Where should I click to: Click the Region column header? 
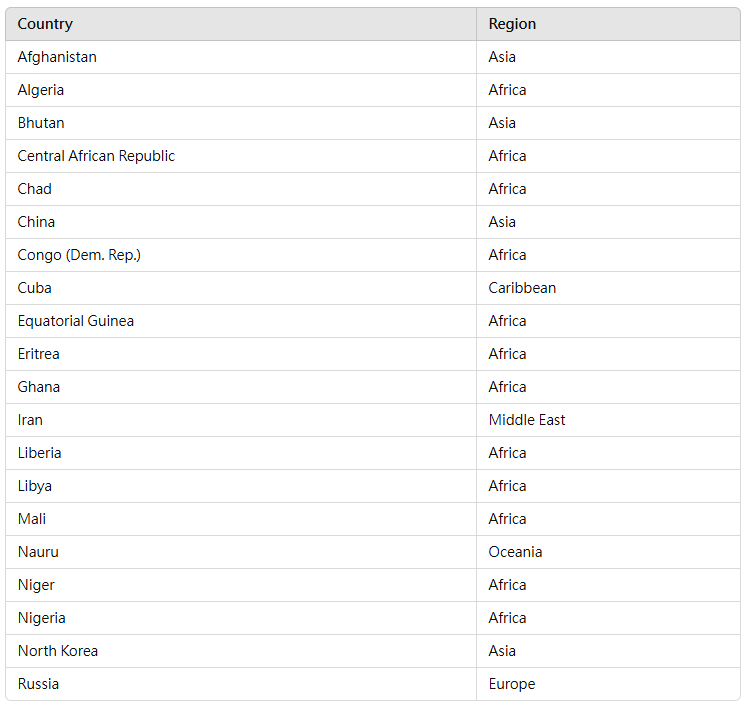pyautogui.click(x=512, y=24)
